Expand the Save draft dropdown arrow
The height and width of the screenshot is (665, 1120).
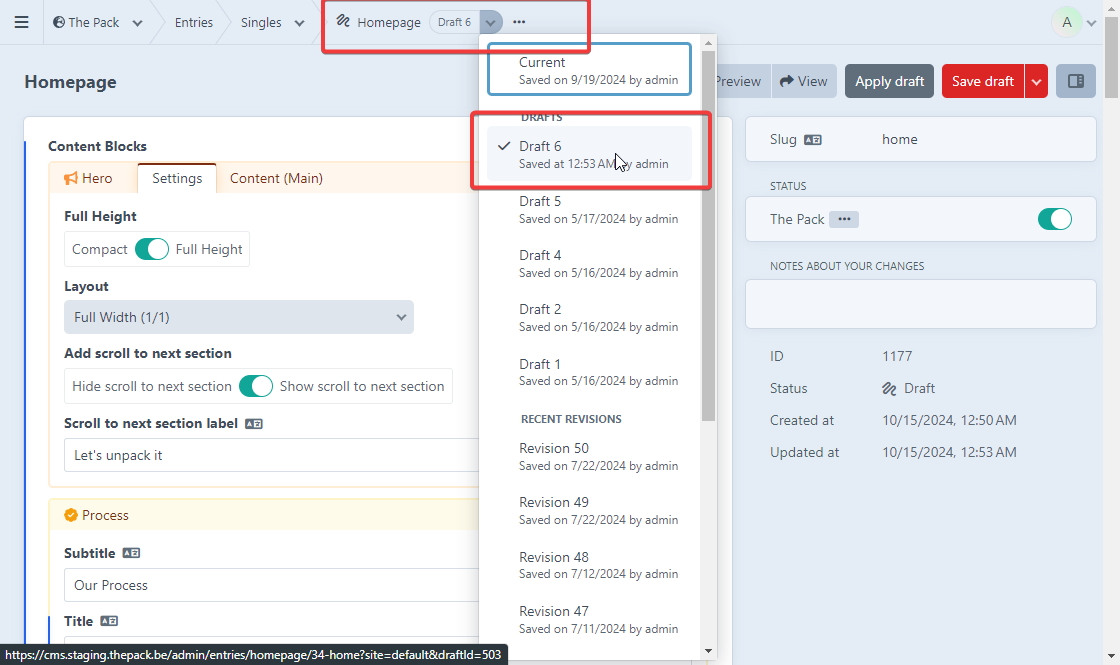coord(1036,81)
